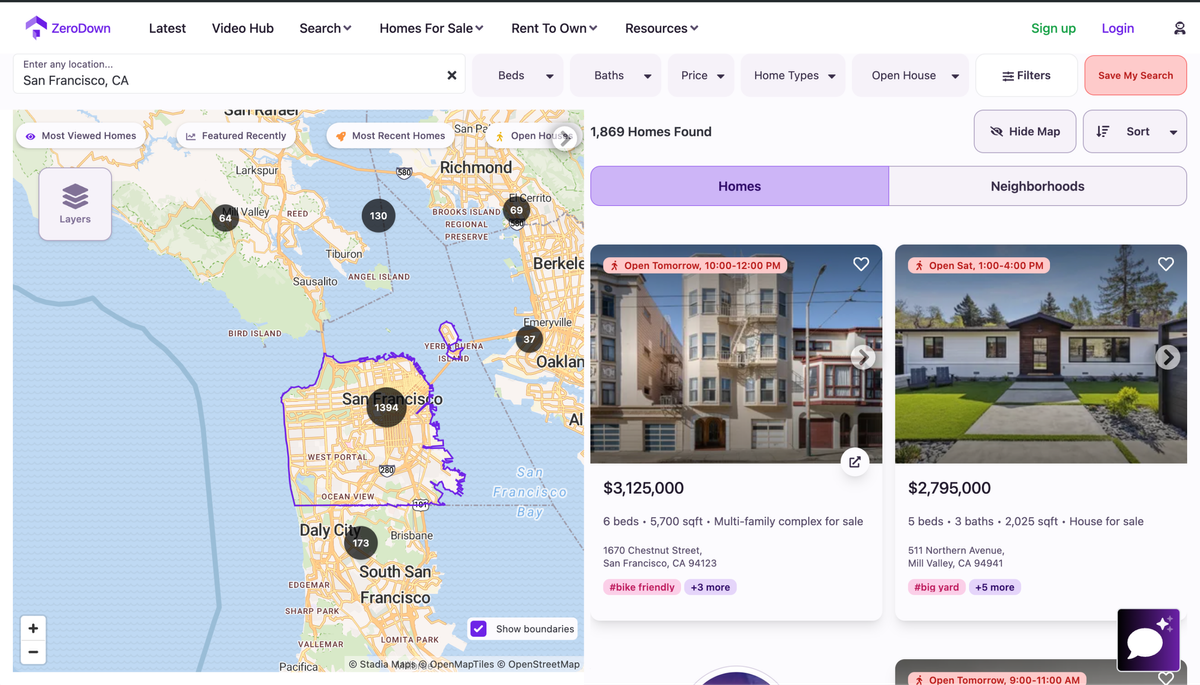Click the 1394 San Francisco cluster marker
Viewport: 1200px width, 685px height.
point(386,407)
